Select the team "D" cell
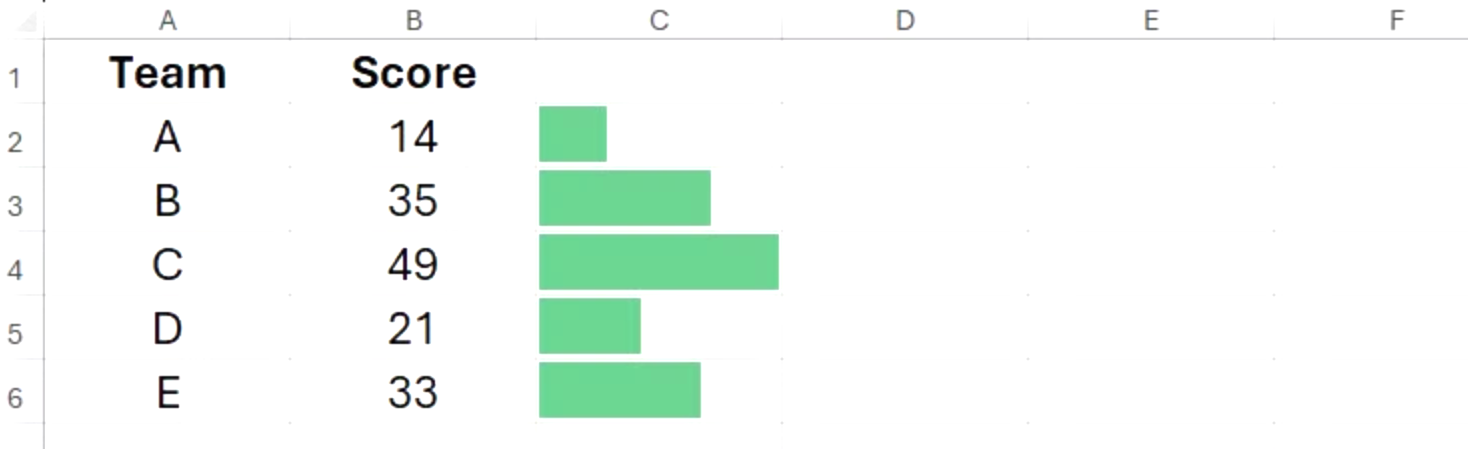This screenshot has height=449, width=1468. tap(167, 328)
